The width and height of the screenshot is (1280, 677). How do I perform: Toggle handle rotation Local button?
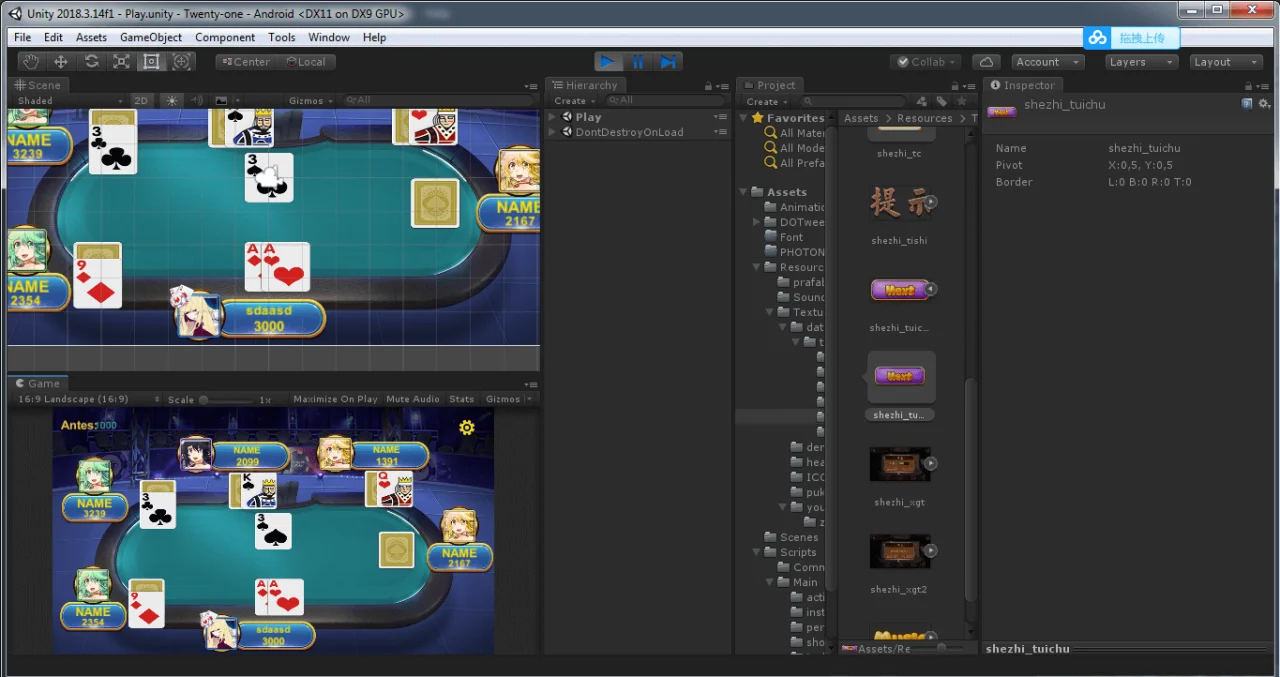(306, 62)
